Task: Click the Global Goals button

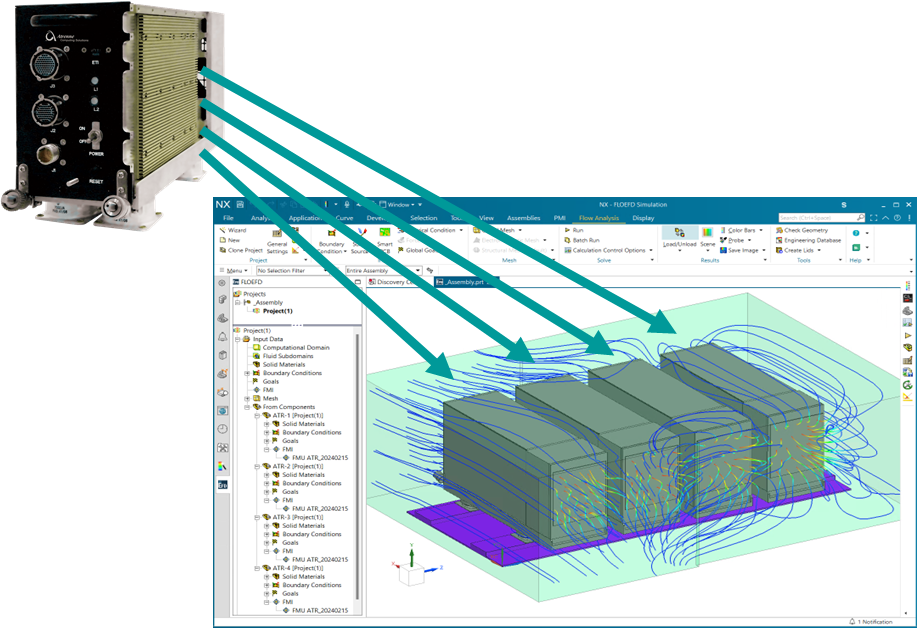Action: pos(417,250)
